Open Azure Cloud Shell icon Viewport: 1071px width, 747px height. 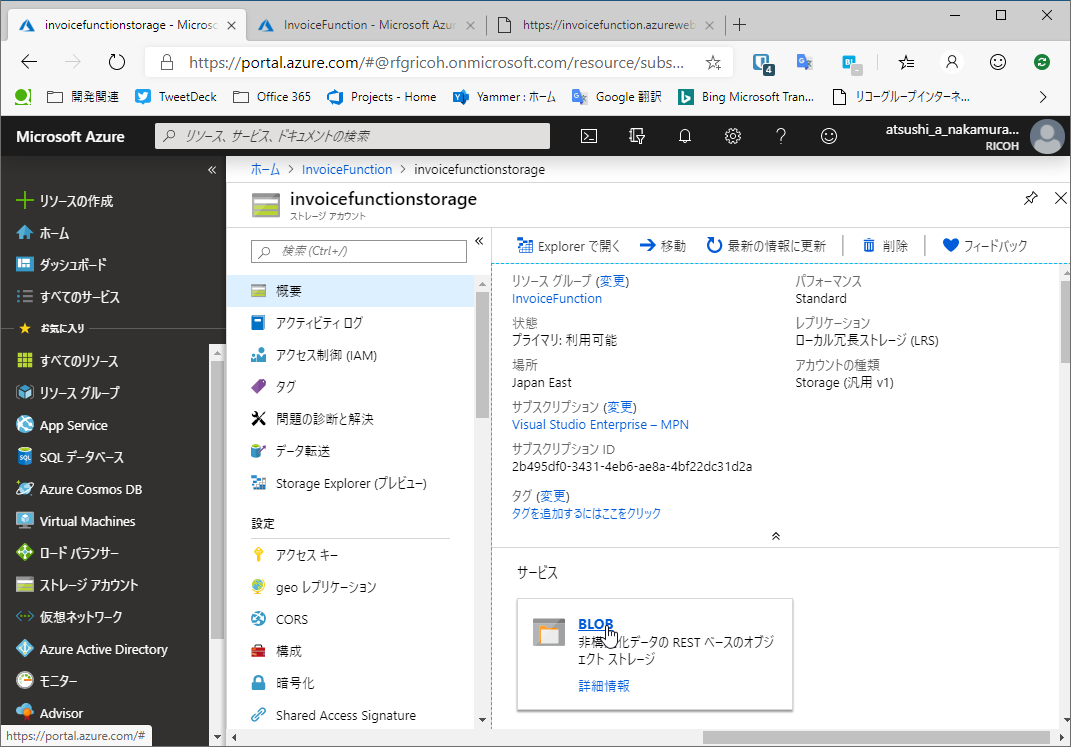tap(588, 136)
